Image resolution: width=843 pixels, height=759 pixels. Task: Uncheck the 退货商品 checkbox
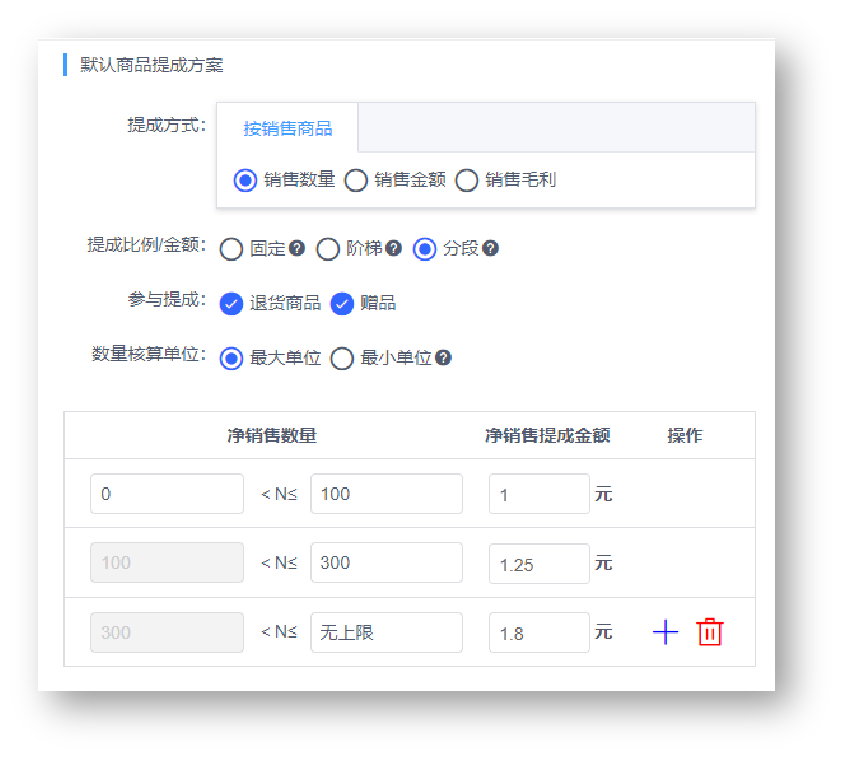pos(231,304)
